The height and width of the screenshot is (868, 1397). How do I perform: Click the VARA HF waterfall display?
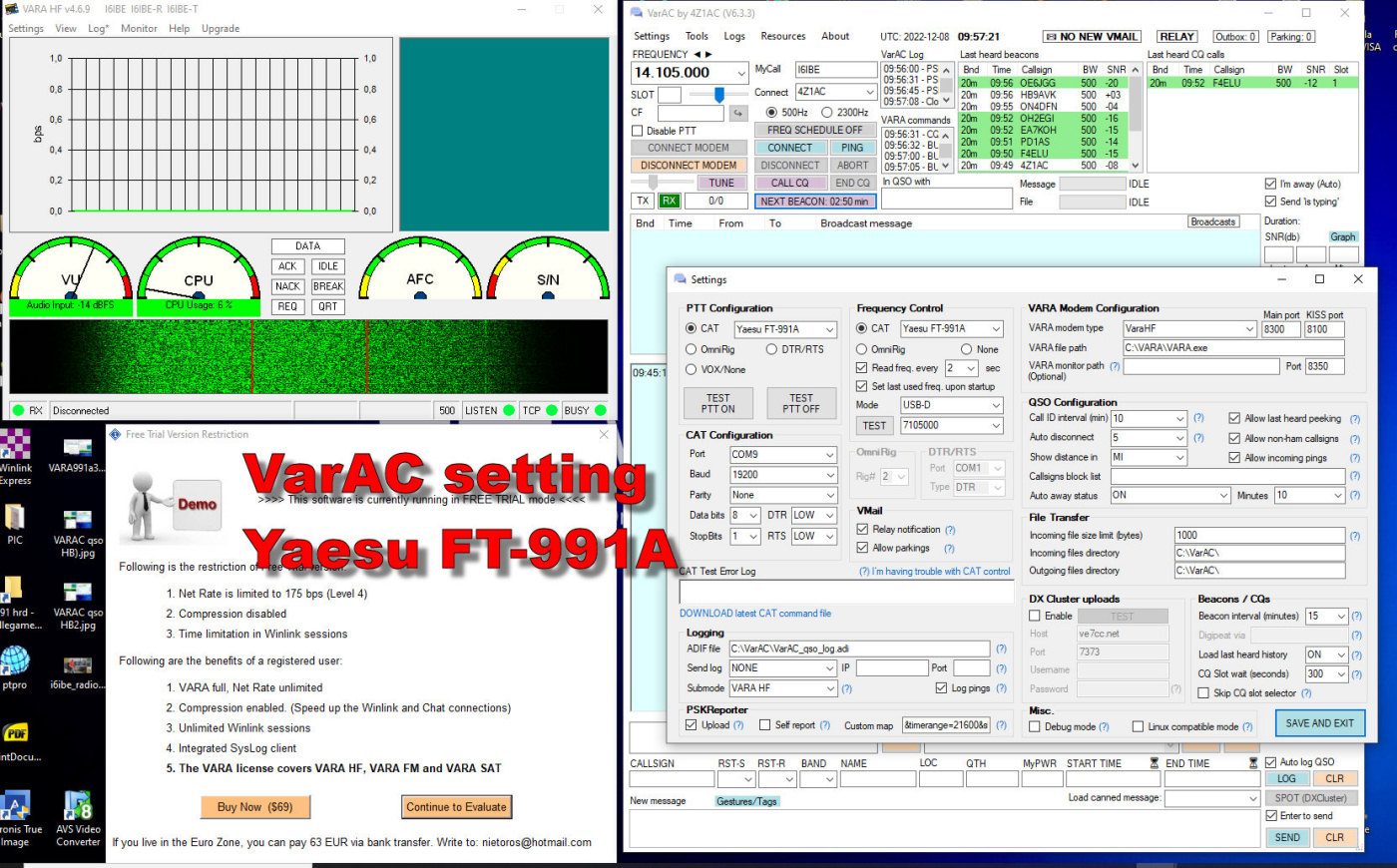tap(308, 356)
